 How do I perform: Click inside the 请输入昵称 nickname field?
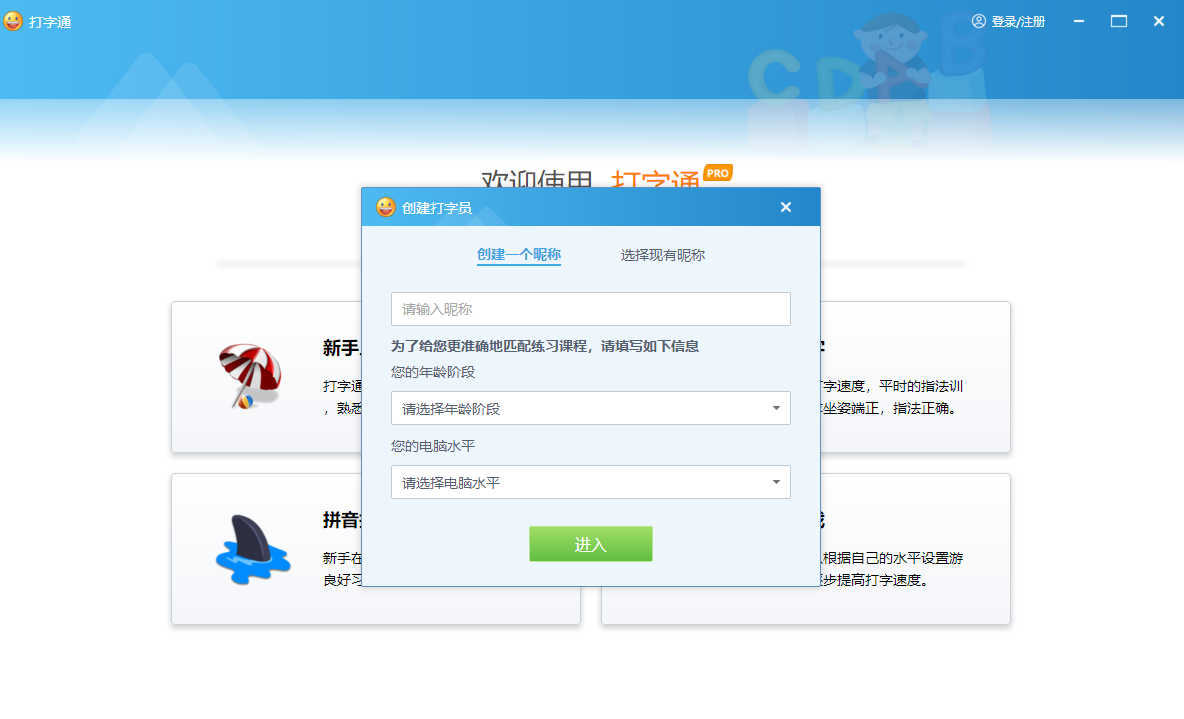coord(590,309)
